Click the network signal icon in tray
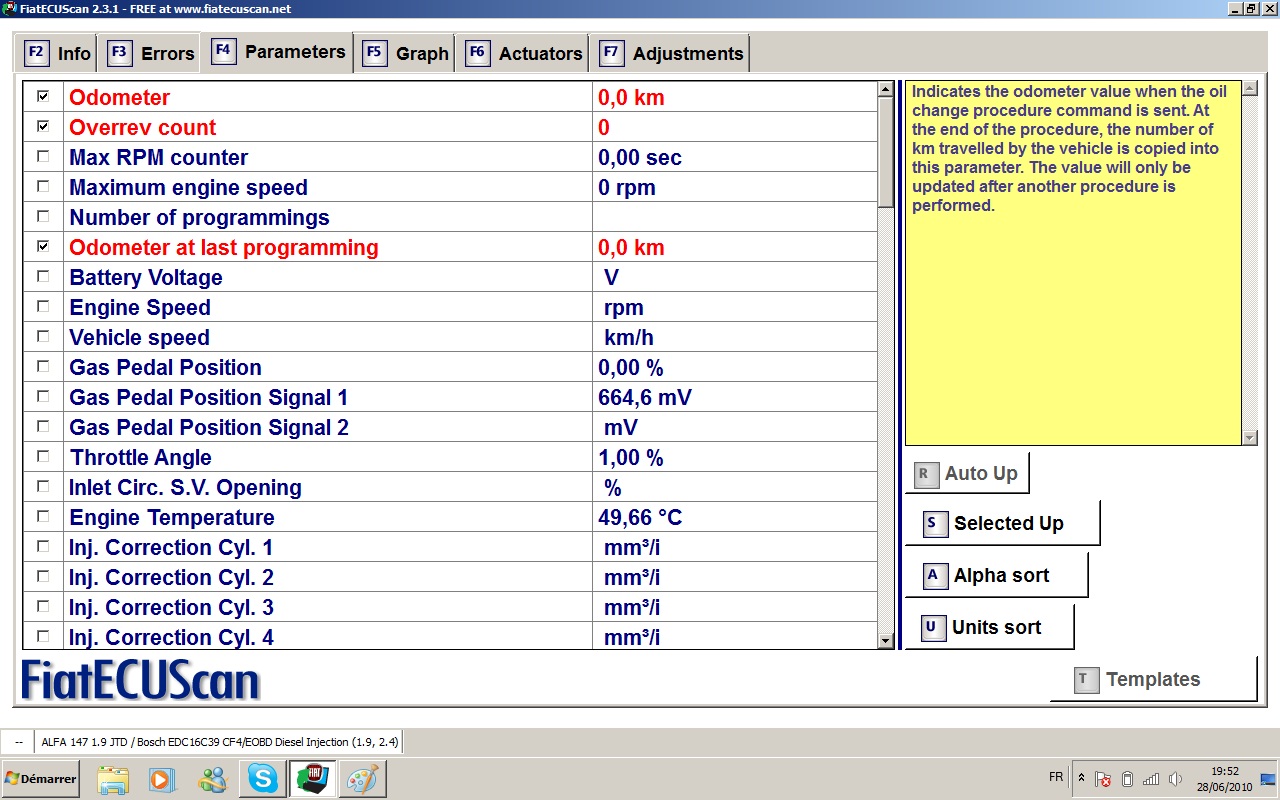 click(x=1151, y=779)
